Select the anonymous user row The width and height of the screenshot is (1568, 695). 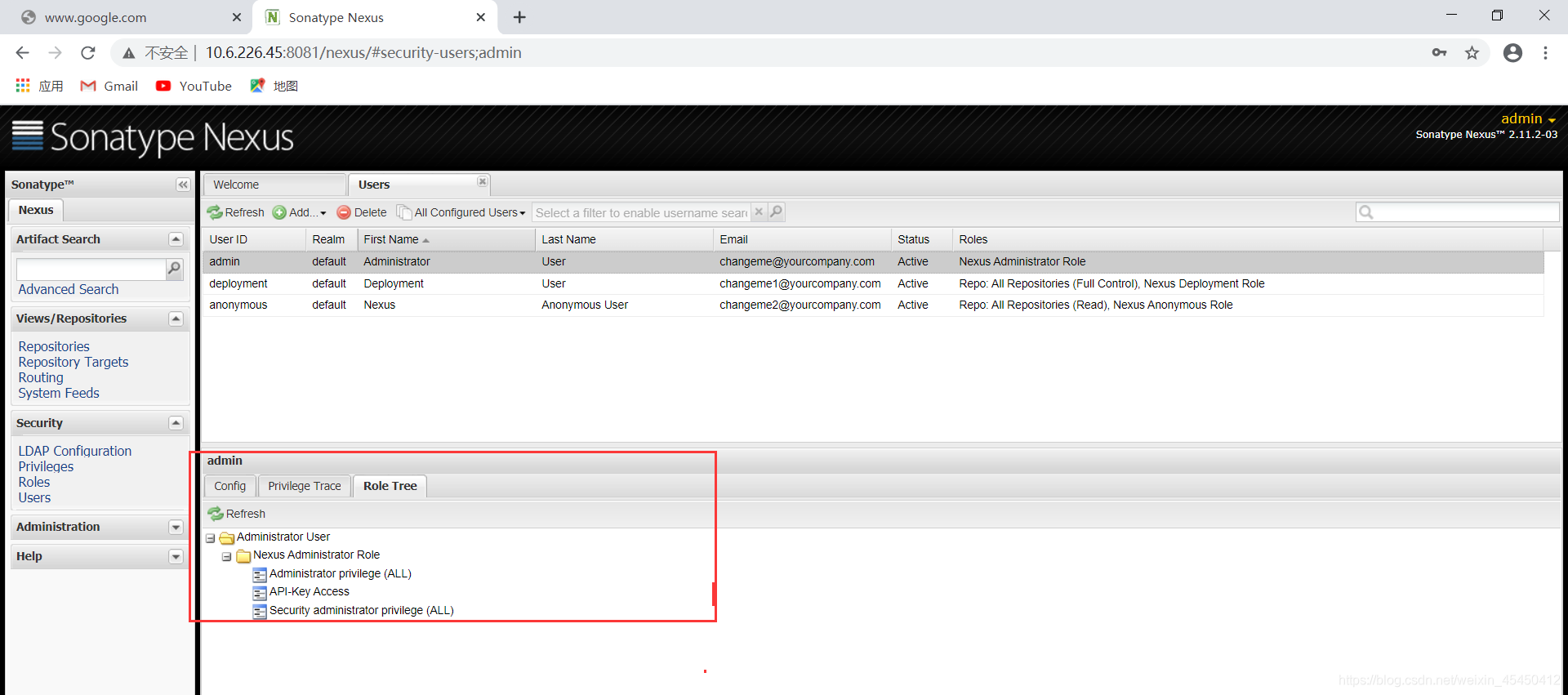(873, 305)
